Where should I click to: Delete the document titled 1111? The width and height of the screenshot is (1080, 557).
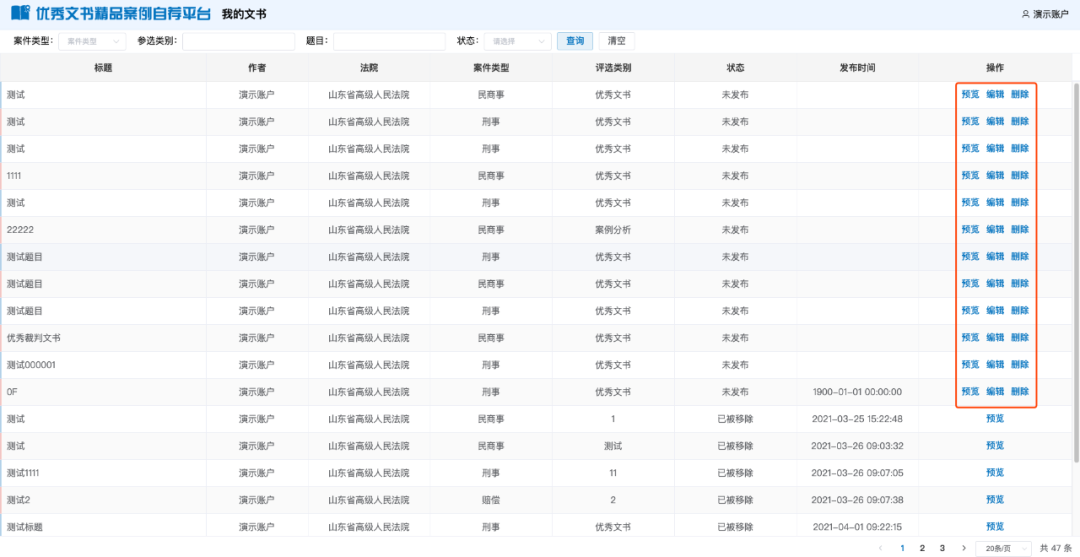1019,176
